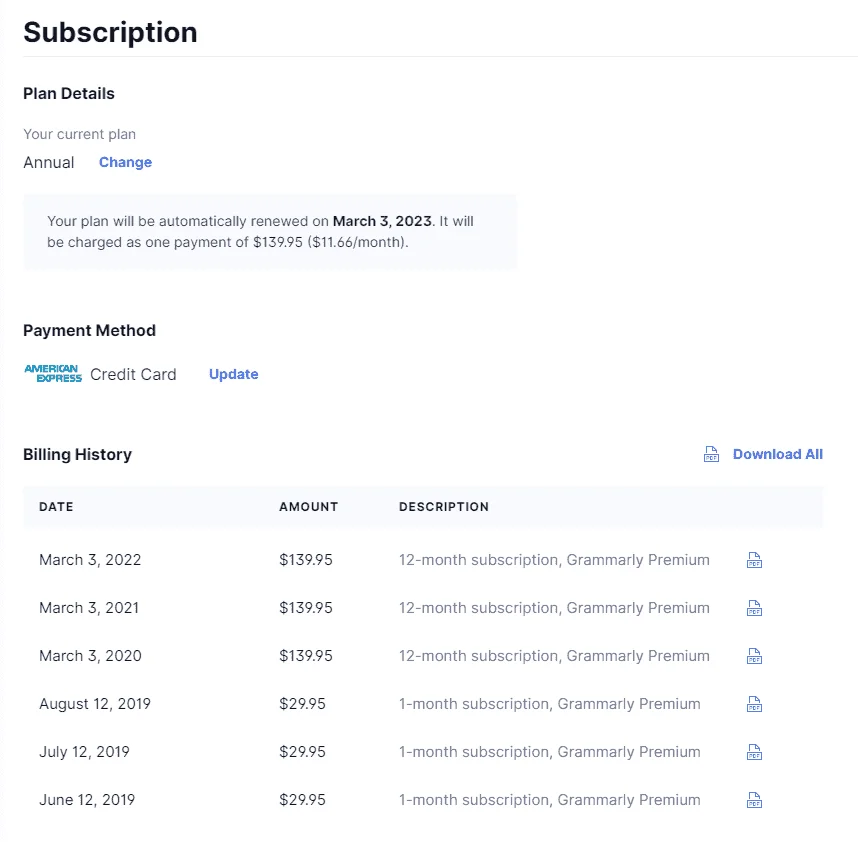Click the DESCRIPTION column header

[x=444, y=507]
